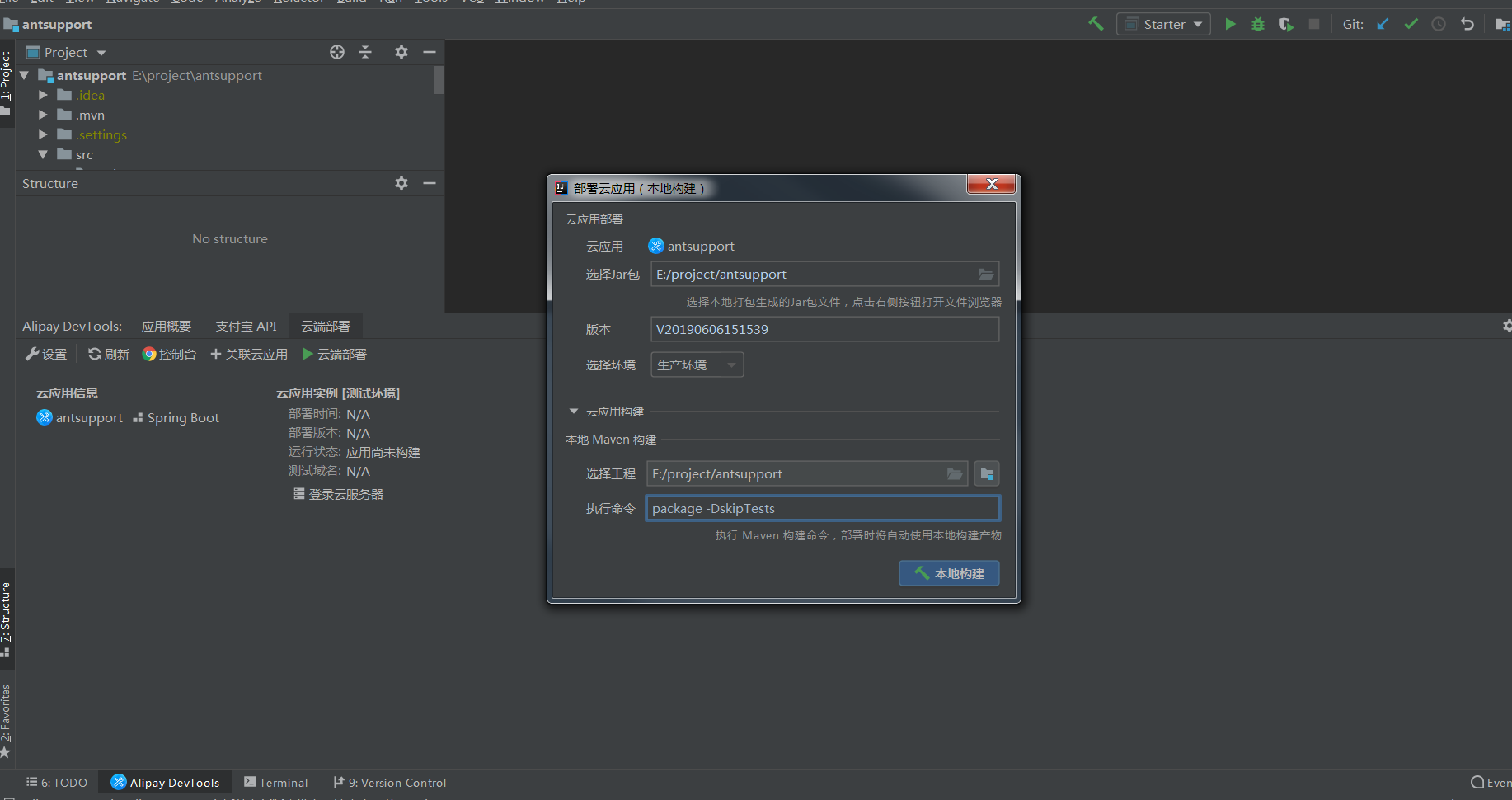Collapse all in Project panel
The image size is (1512, 800).
coord(365,52)
